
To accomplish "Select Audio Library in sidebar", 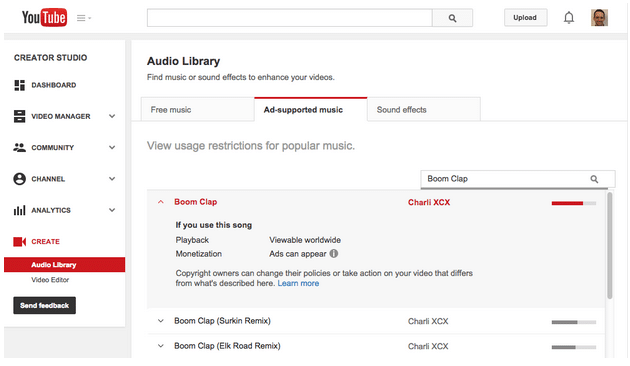I will [64, 265].
